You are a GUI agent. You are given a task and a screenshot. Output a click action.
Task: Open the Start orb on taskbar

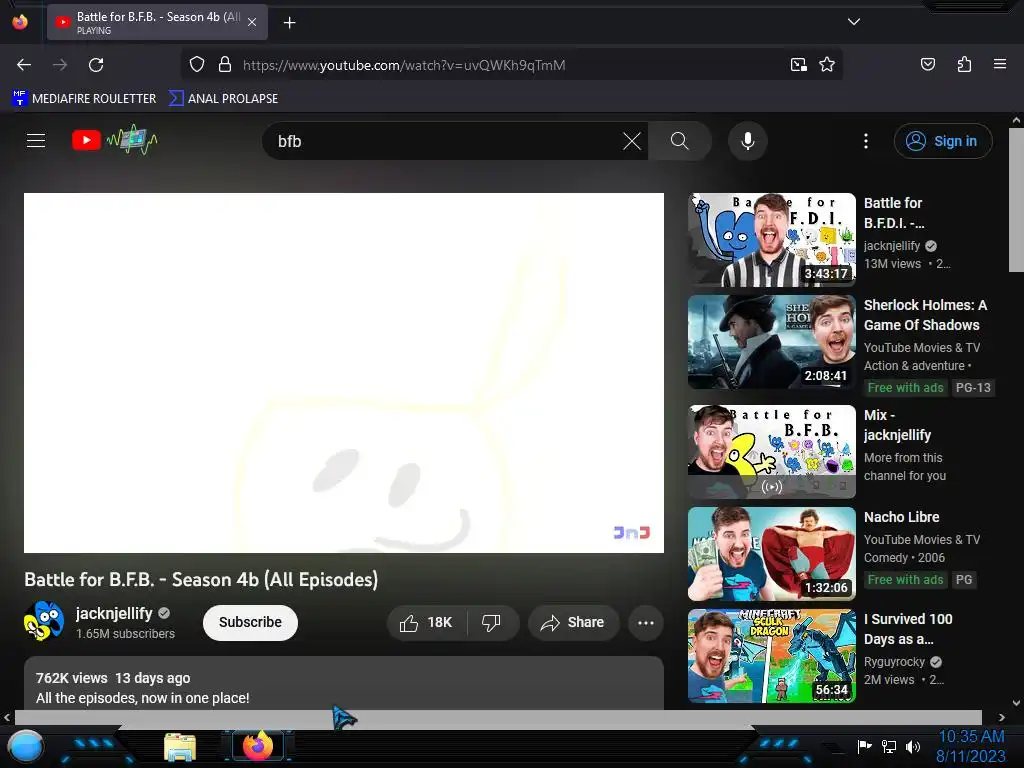tap(25, 746)
